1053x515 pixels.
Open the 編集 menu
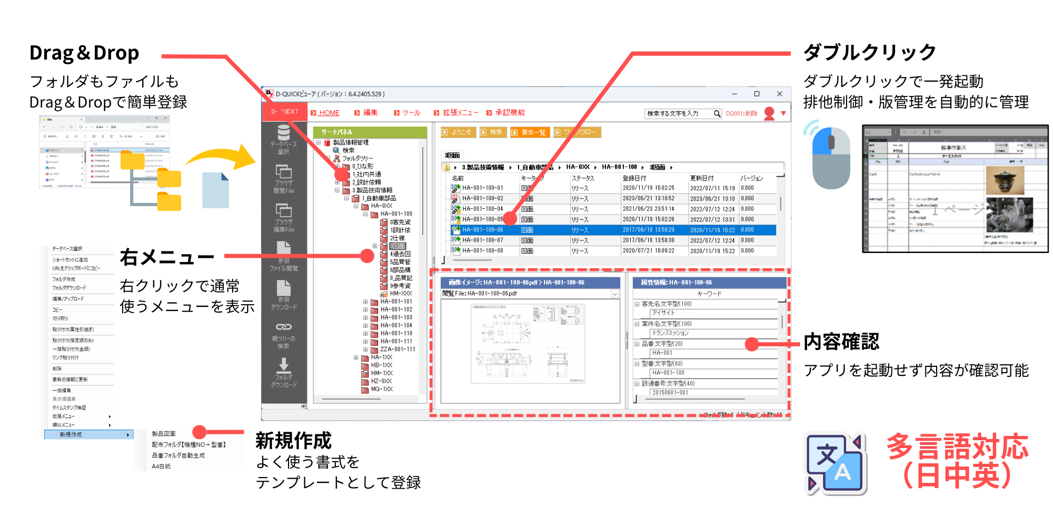click(370, 113)
